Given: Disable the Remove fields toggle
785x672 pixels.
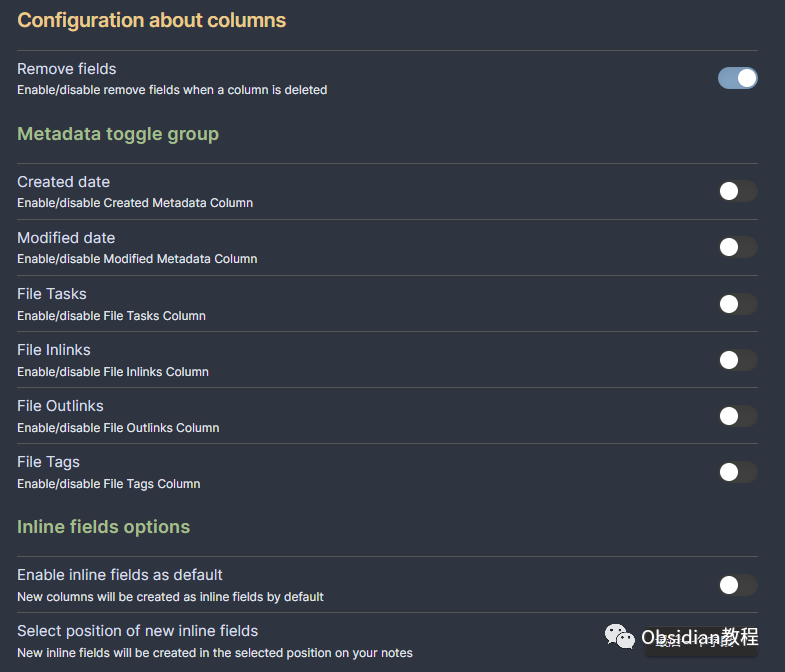Looking at the screenshot, I should point(737,78).
